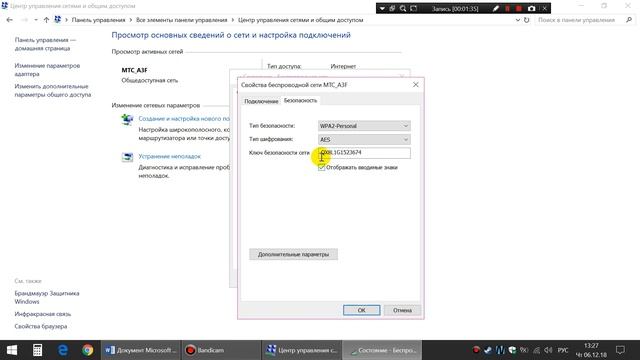Click the network name 'MTC_A3F'
The width and height of the screenshot is (640, 360).
tap(134, 70)
